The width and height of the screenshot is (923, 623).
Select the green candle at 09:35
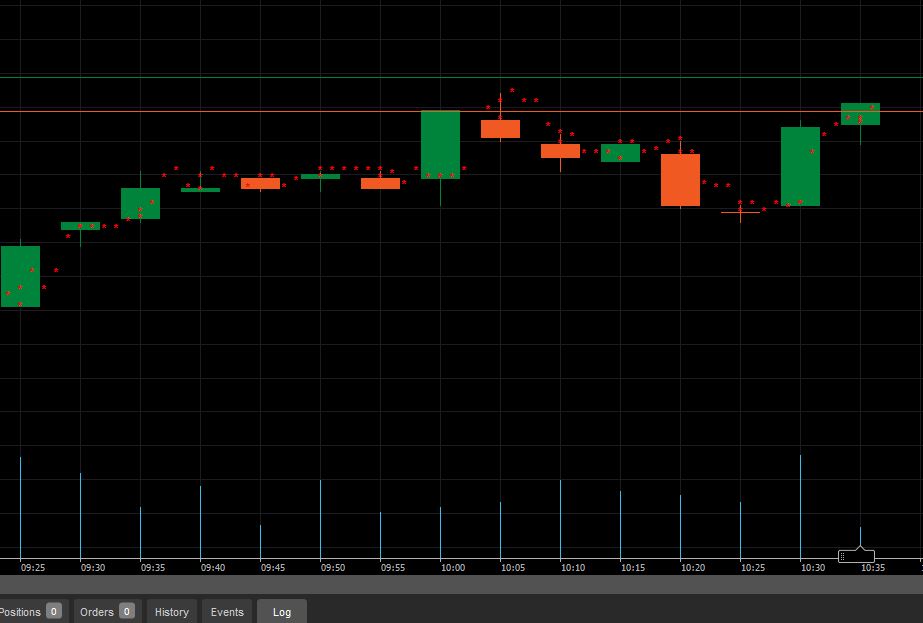[140, 204]
